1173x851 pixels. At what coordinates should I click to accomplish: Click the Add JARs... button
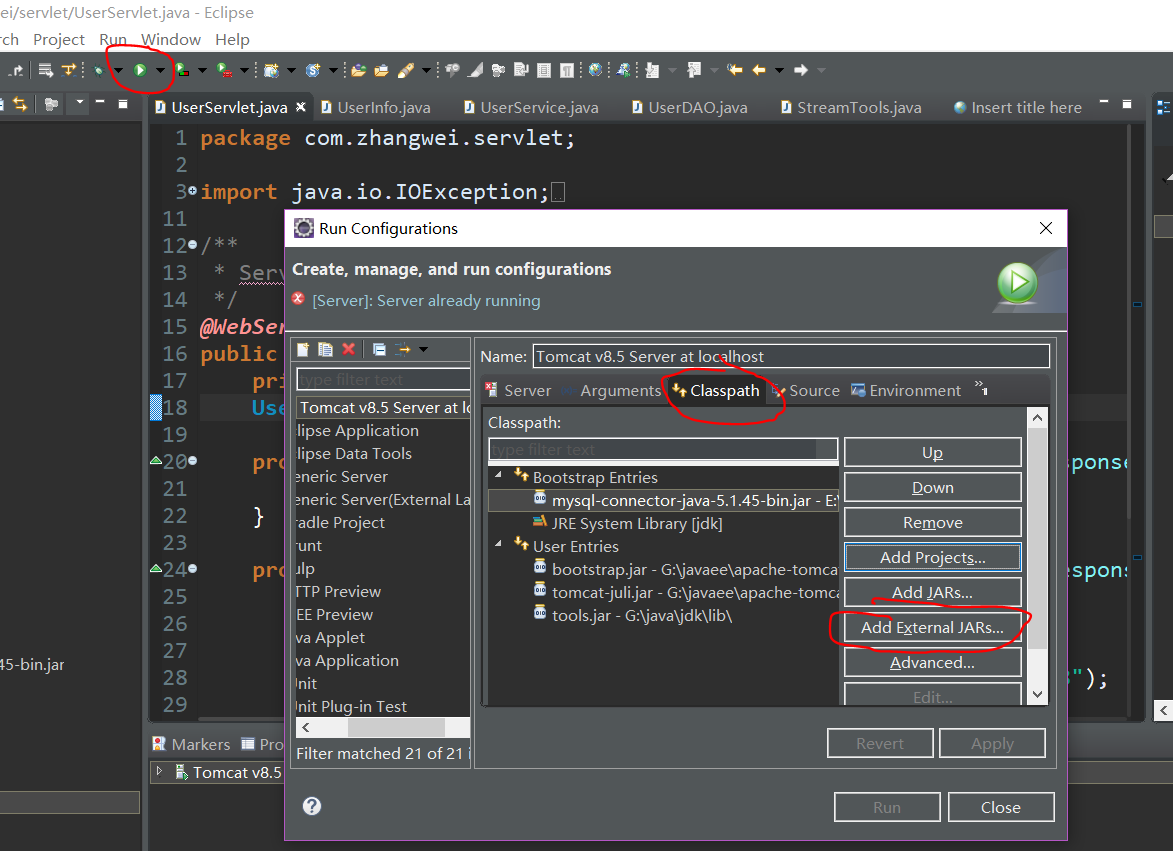pyautogui.click(x=932, y=592)
